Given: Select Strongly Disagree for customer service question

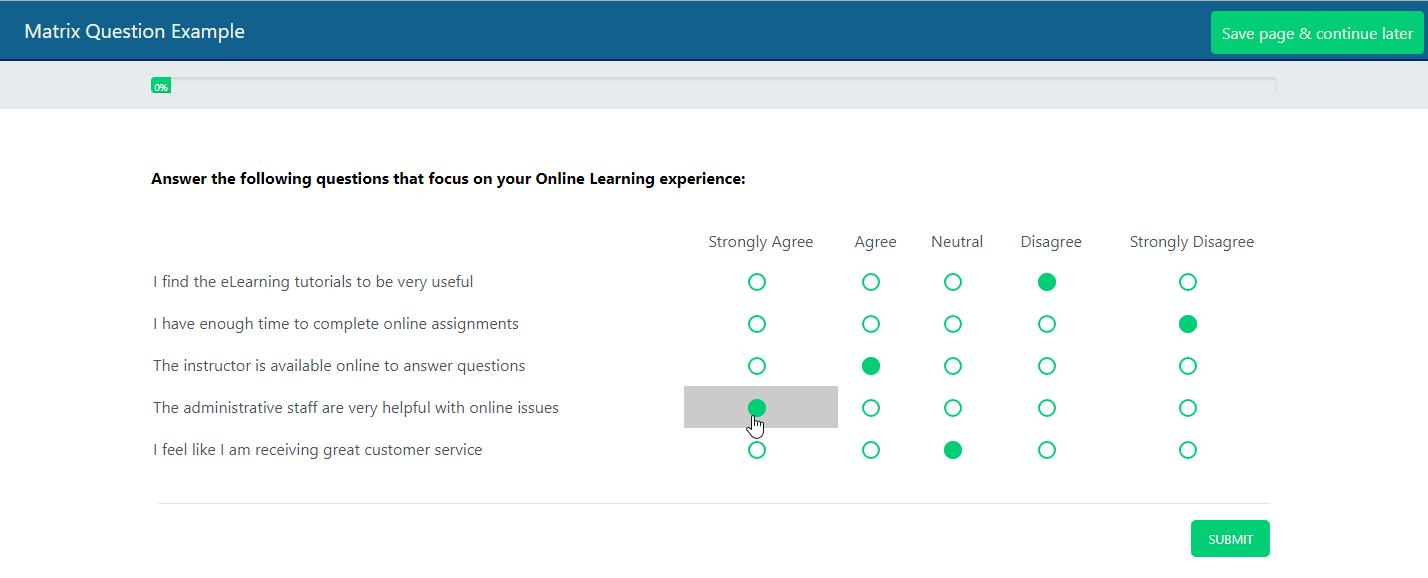Looking at the screenshot, I should tap(1188, 449).
